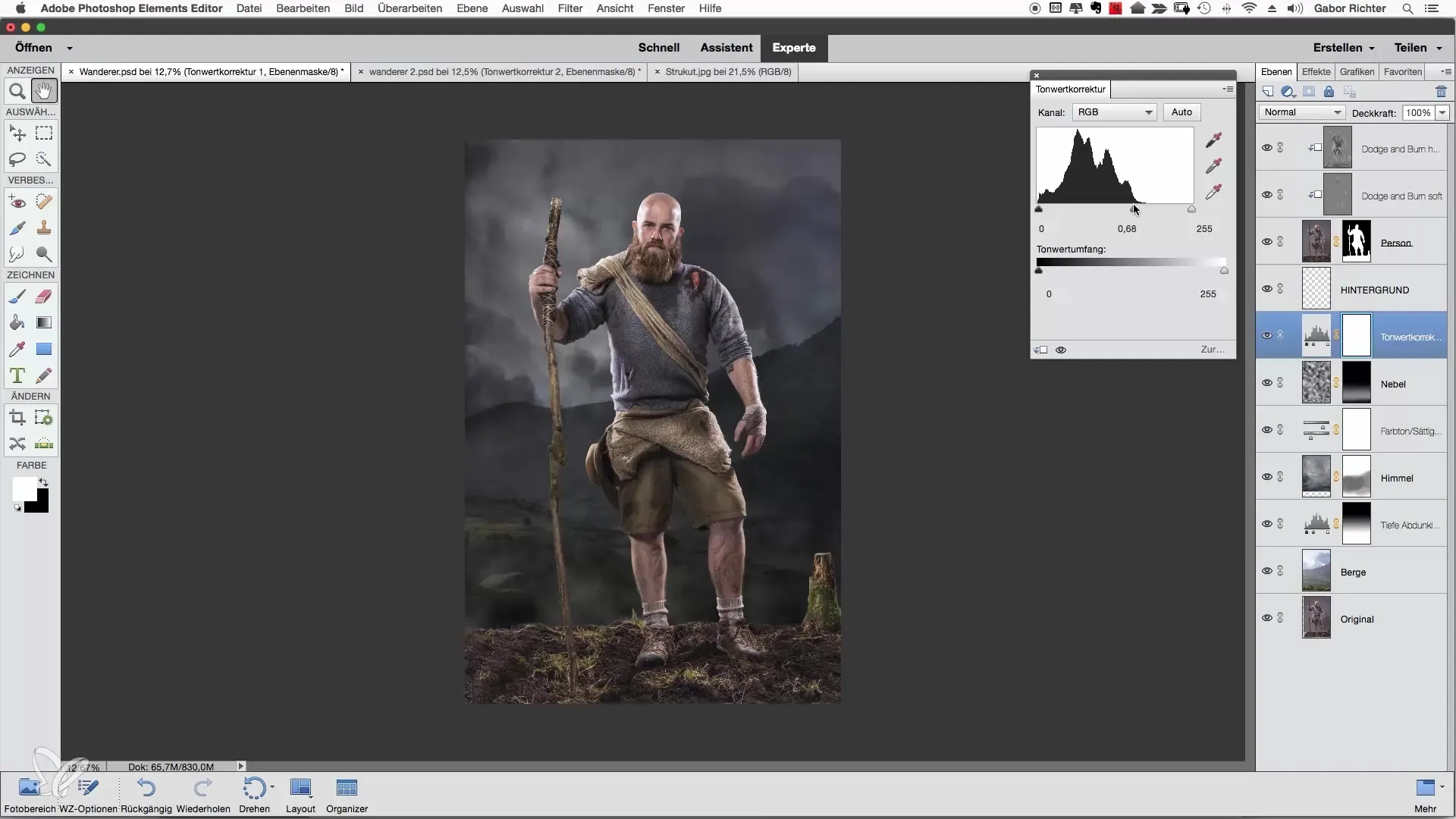Open the Kanal RGB dropdown

click(x=1114, y=112)
